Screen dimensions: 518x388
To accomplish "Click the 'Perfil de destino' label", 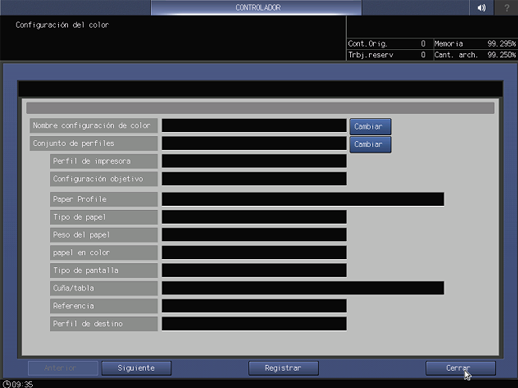I will tap(104, 324).
